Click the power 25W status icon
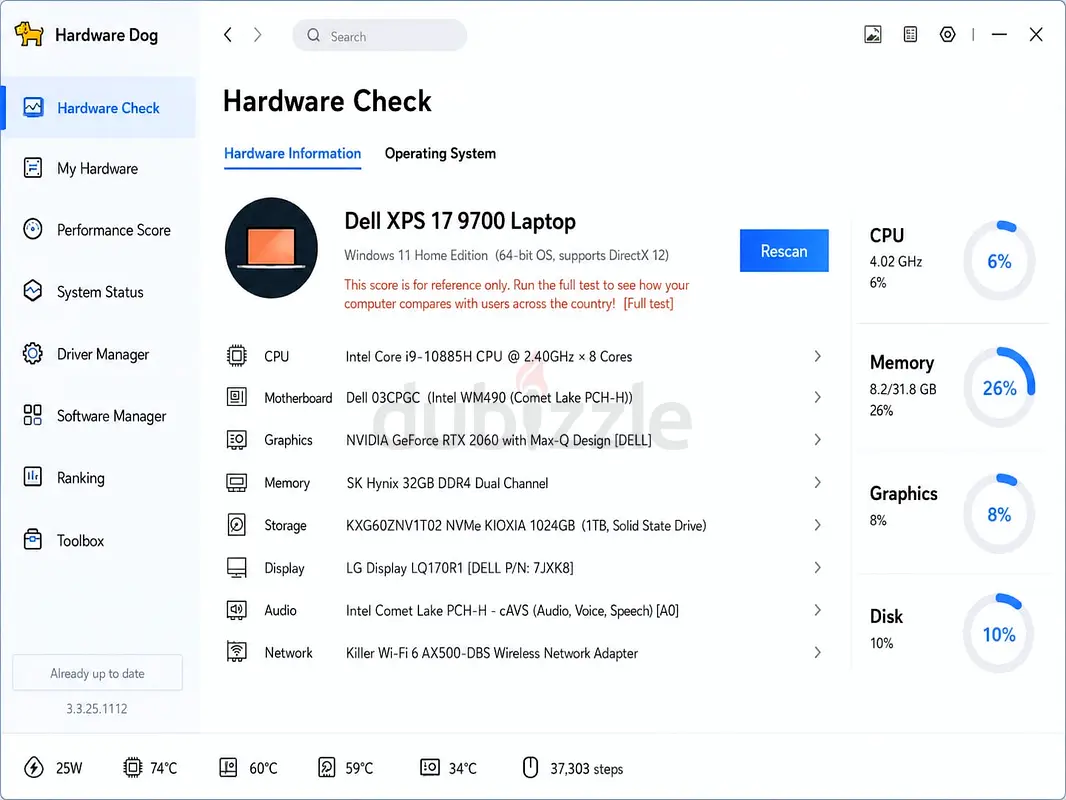Screen dimensions: 1066x800 coord(34,767)
